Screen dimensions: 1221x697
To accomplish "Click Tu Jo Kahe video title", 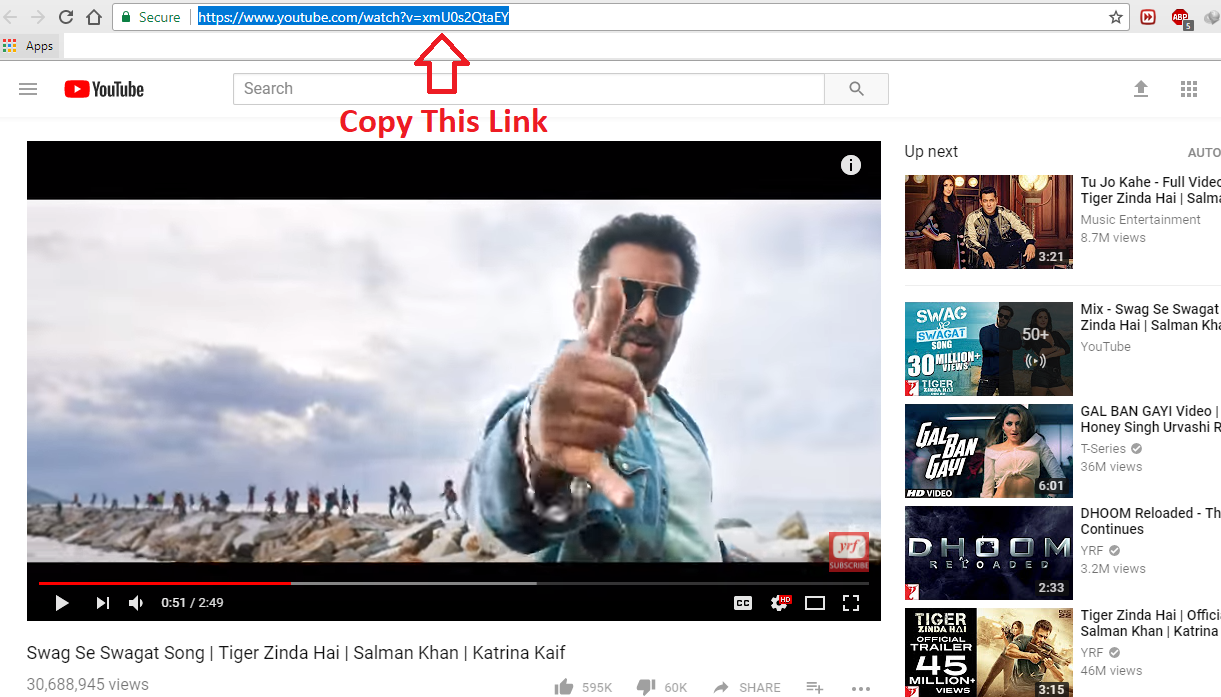I will pos(1151,190).
